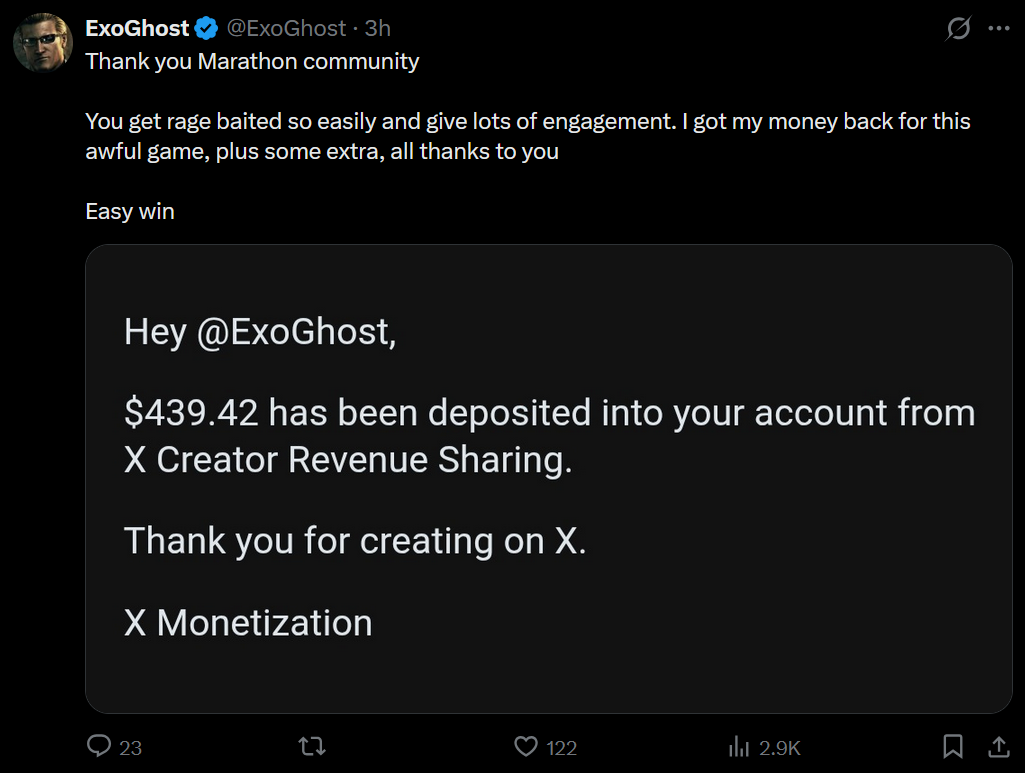This screenshot has height=773, width=1025.
Task: Open the reply comment icon
Action: pyautogui.click(x=99, y=746)
